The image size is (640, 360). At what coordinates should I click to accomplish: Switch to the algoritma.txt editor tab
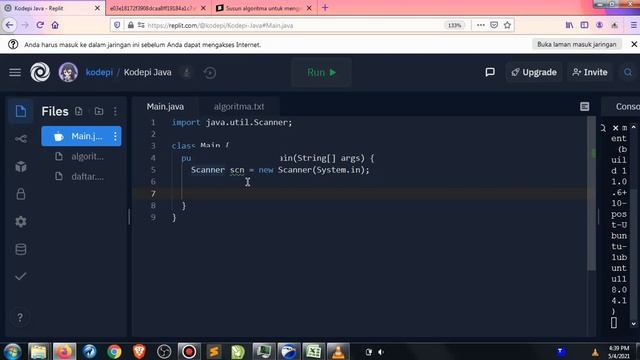239,107
